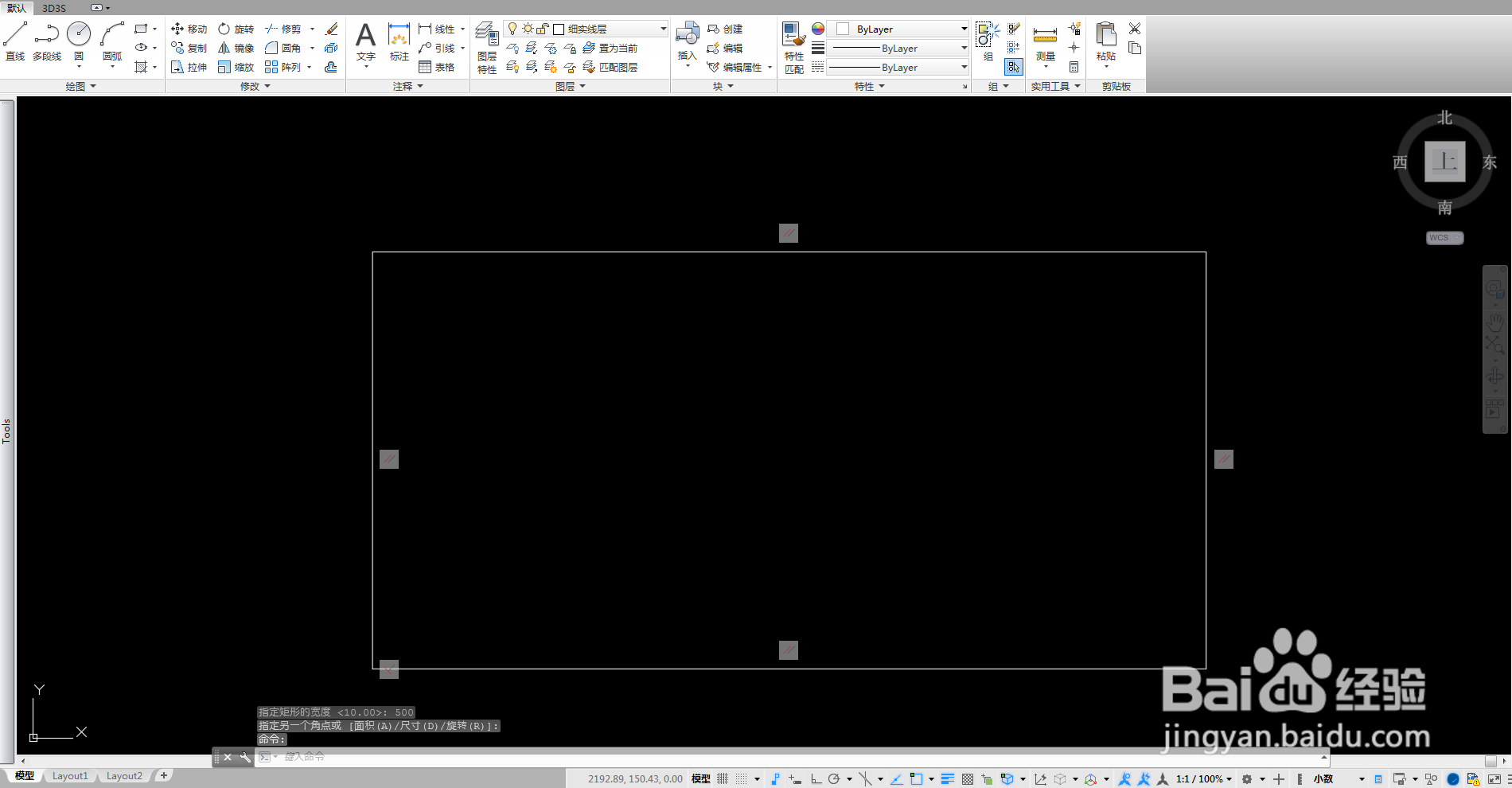Switch to the 3D3S ribbon tab

(54, 8)
